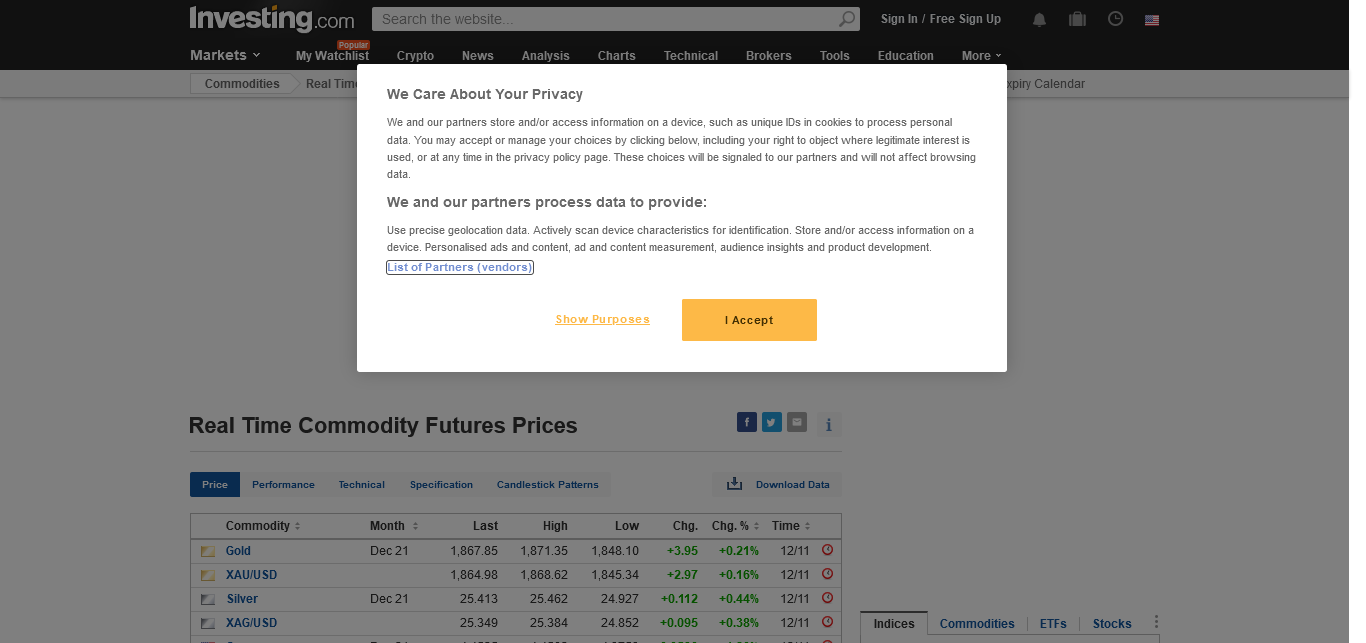Click the email share icon

tap(796, 422)
